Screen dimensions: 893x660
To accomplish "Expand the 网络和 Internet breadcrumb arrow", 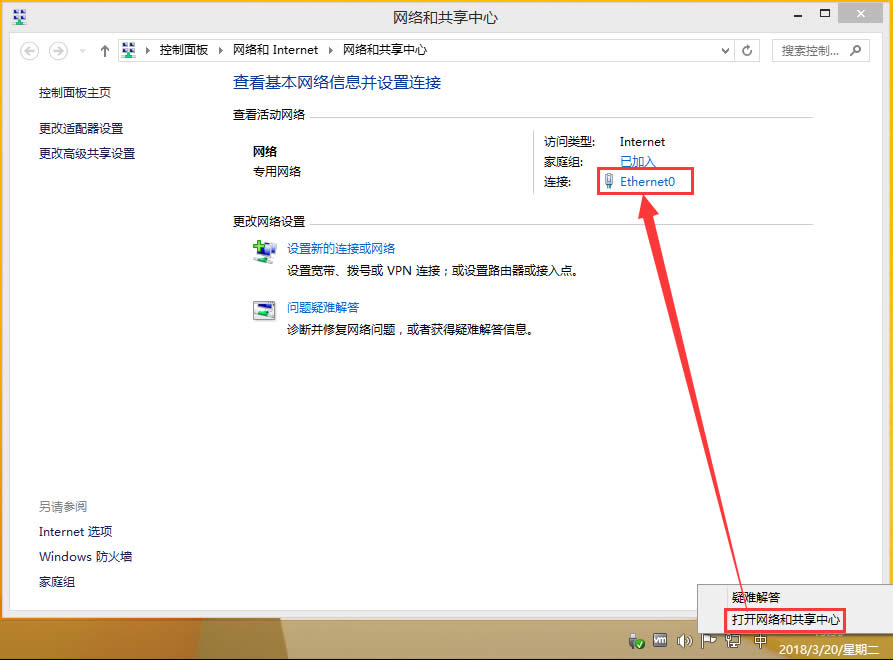I will coord(329,49).
